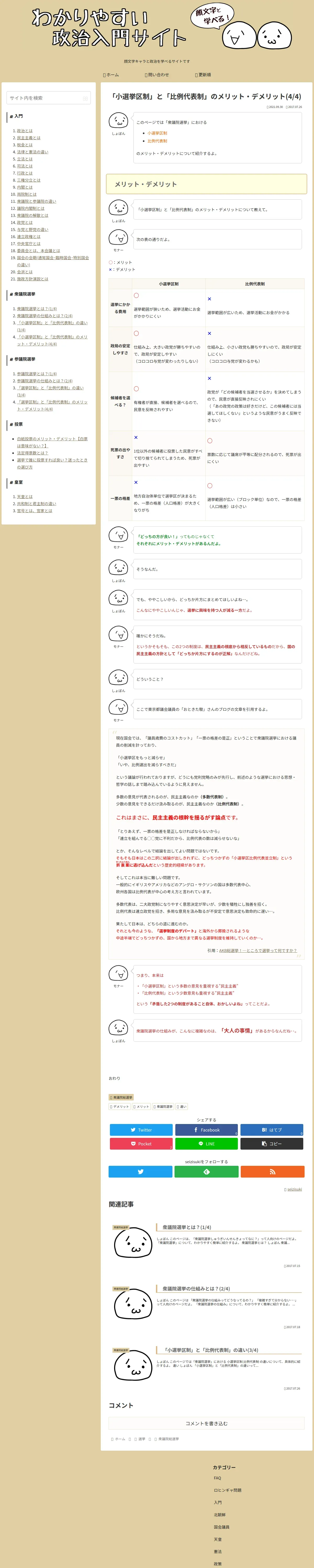
Task: Click the 衆議院総選挙 breadcrumb link
Action: [x=169, y=1439]
